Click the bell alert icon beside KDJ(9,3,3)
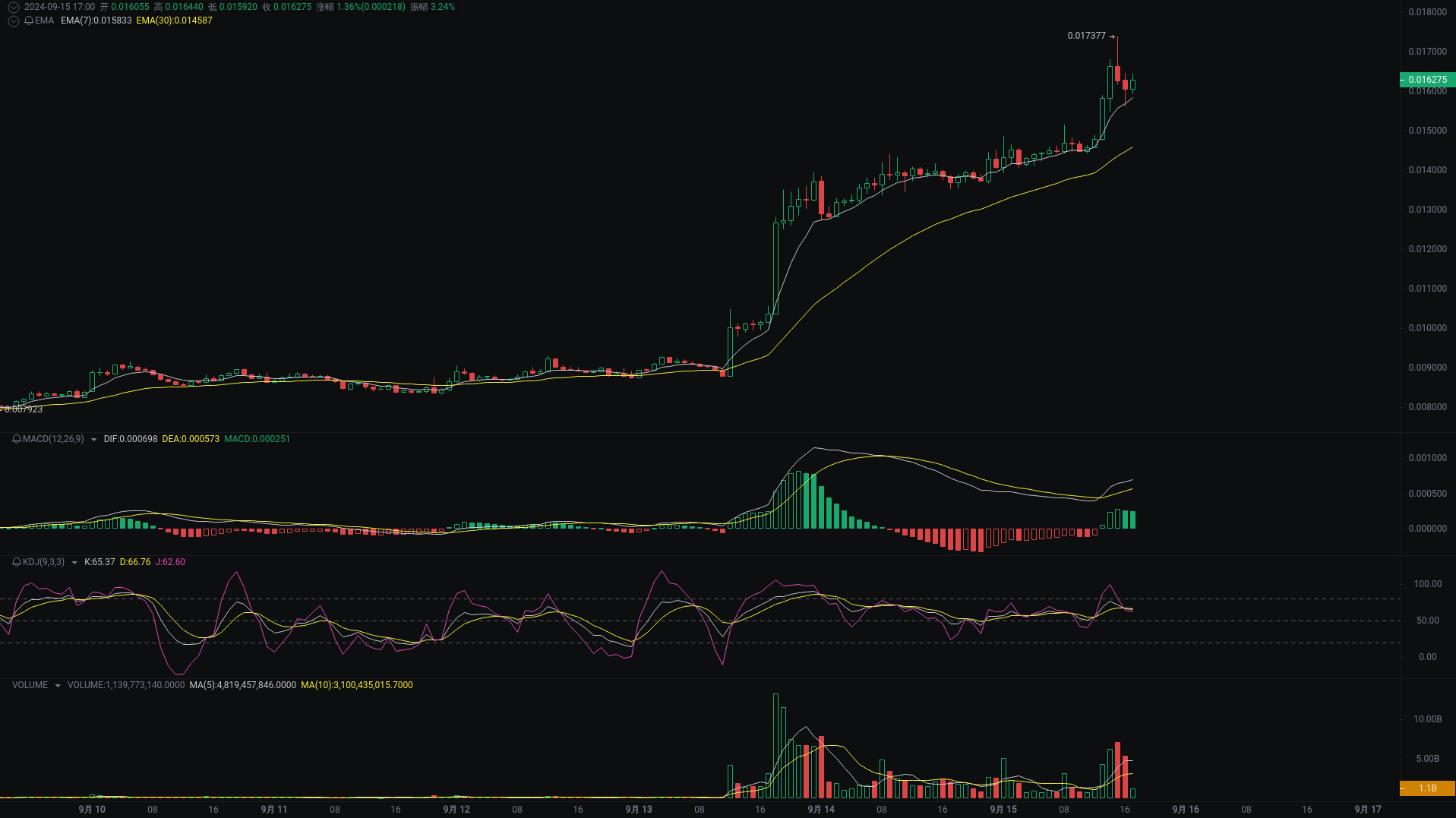 (x=17, y=562)
